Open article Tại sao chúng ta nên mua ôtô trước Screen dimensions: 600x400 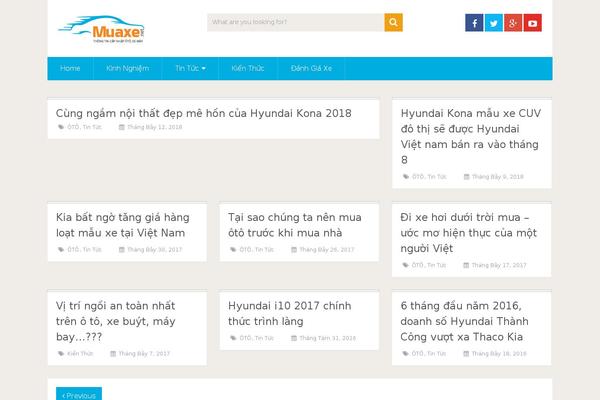(x=295, y=225)
